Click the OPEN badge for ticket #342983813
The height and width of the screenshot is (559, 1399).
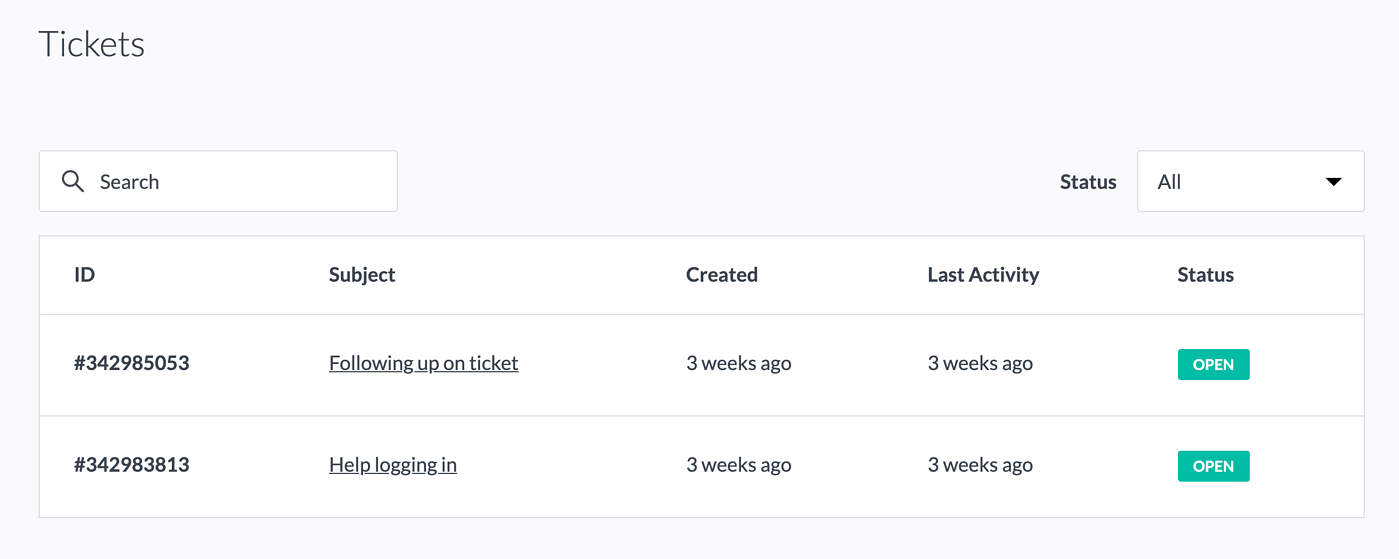coord(1213,466)
